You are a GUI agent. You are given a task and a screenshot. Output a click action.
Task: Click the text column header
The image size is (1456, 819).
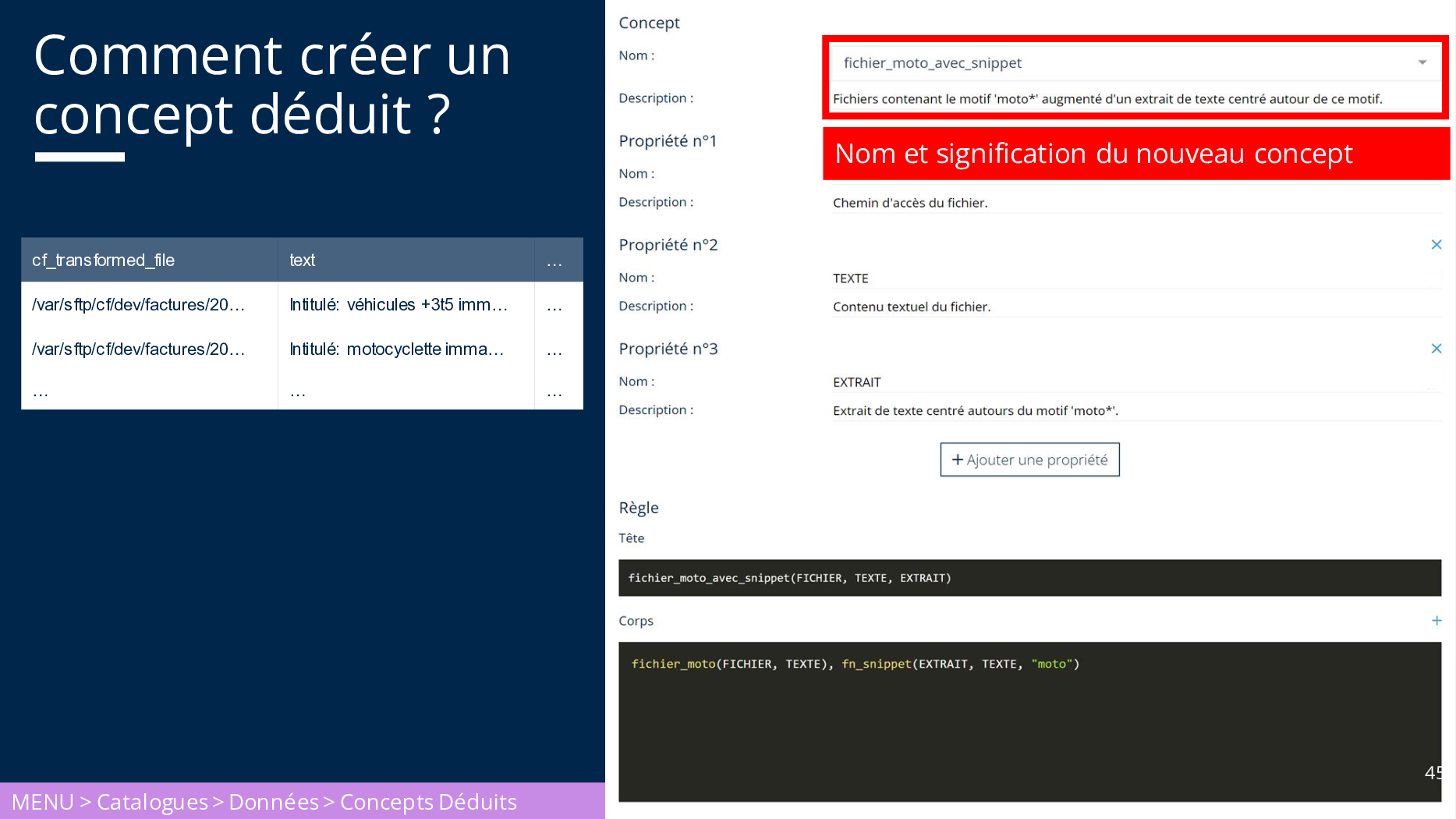pyautogui.click(x=406, y=260)
